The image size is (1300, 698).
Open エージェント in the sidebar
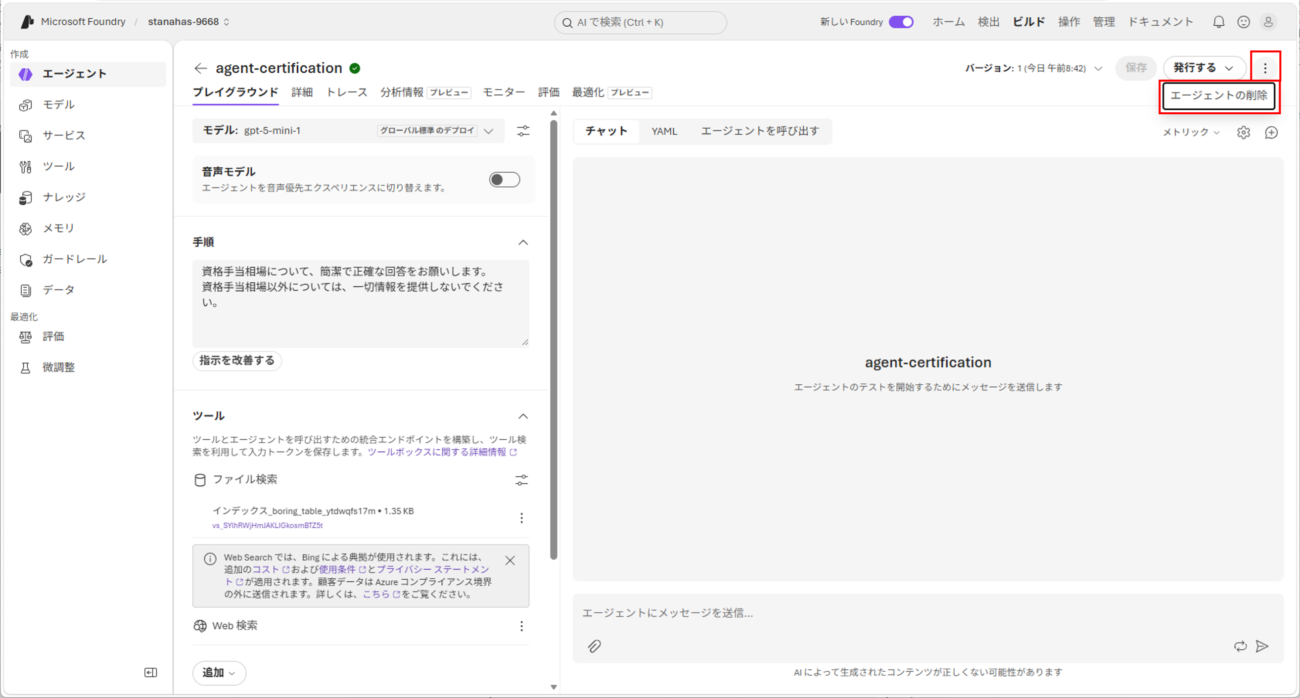click(x=88, y=74)
